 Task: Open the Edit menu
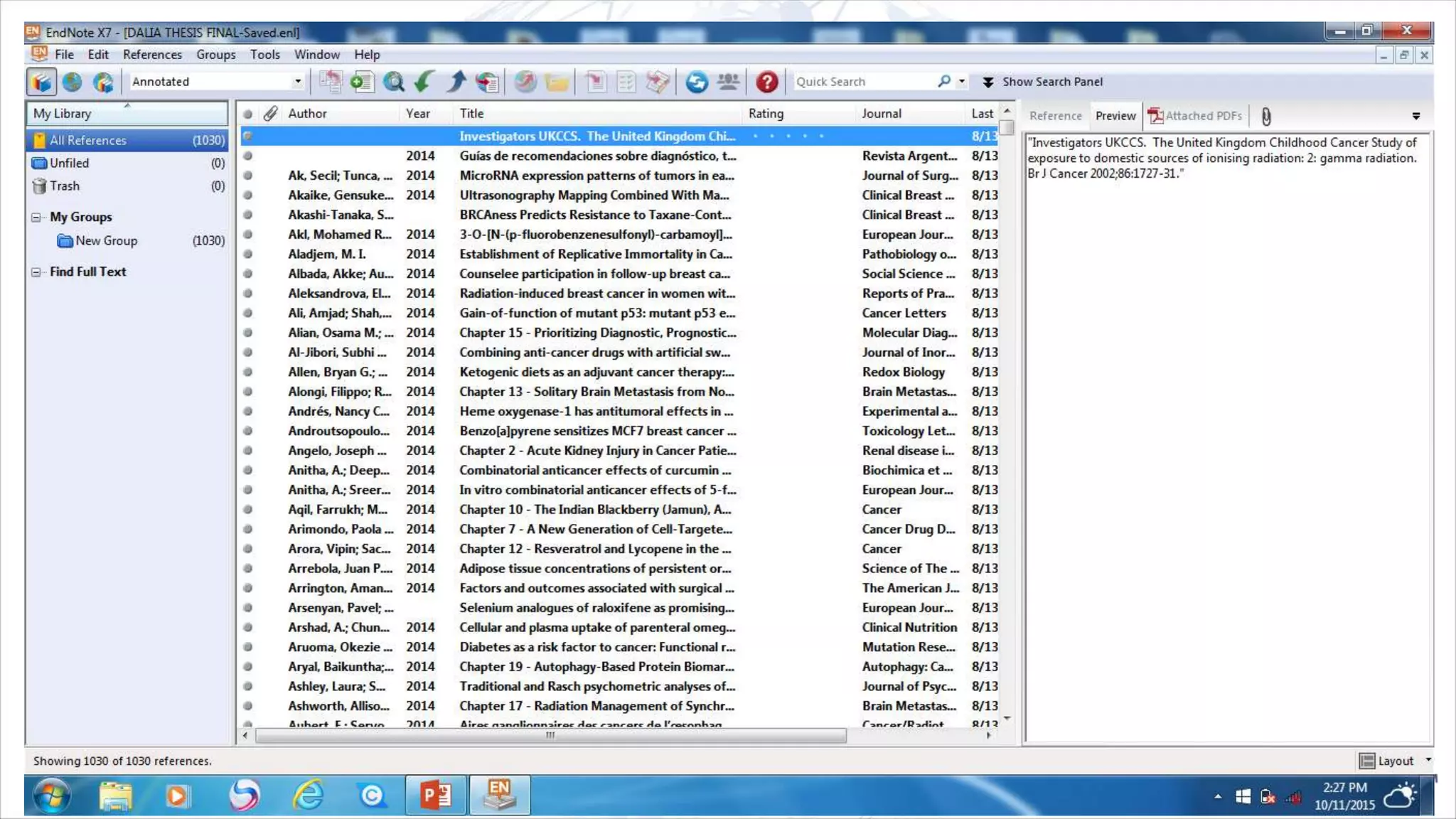click(x=98, y=54)
